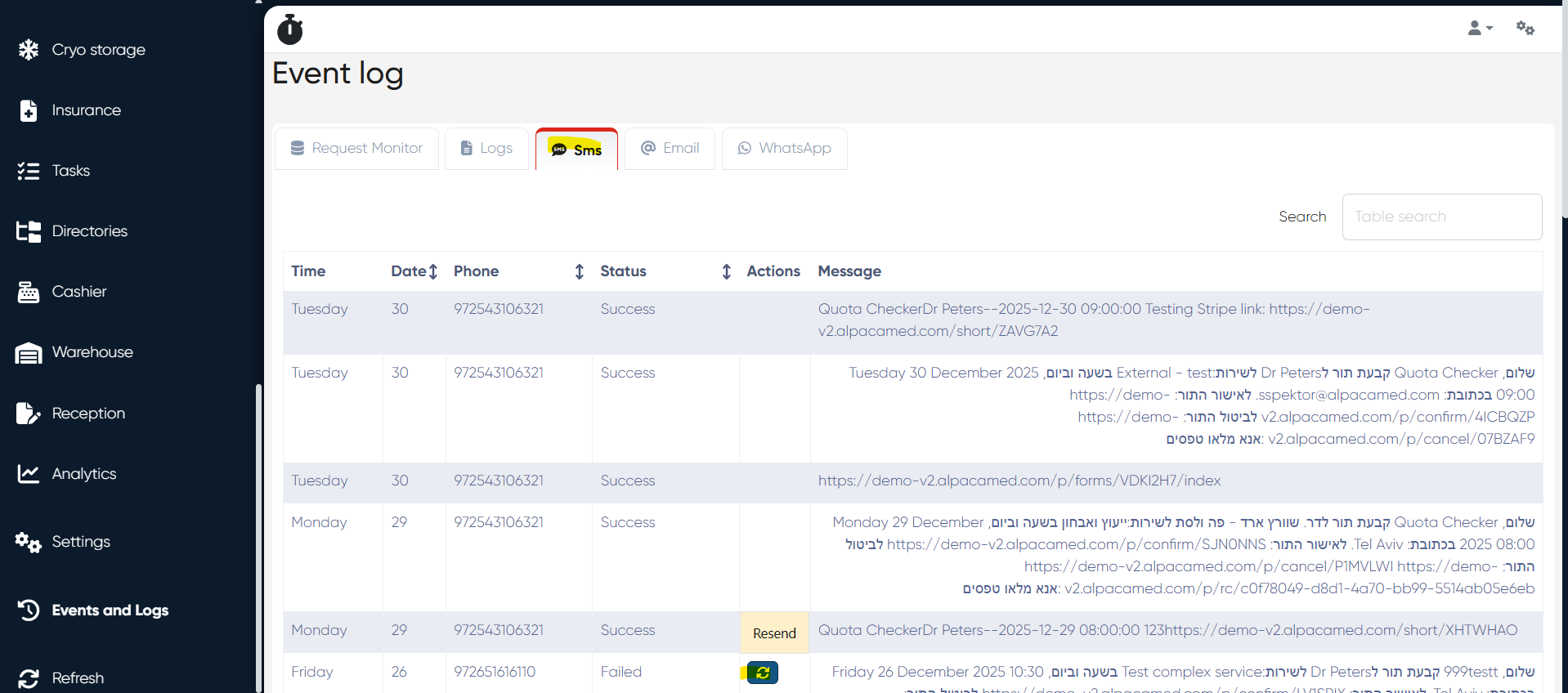The width and height of the screenshot is (1568, 693).
Task: Open Tasks section in sidebar
Action: [x=70, y=171]
